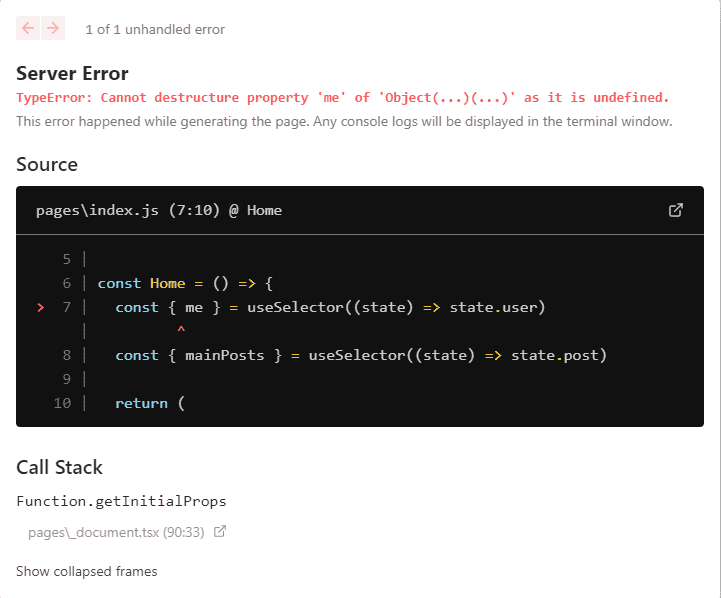
Task: Click the pages\index.js (7:10) @ Home header
Action: point(158,210)
